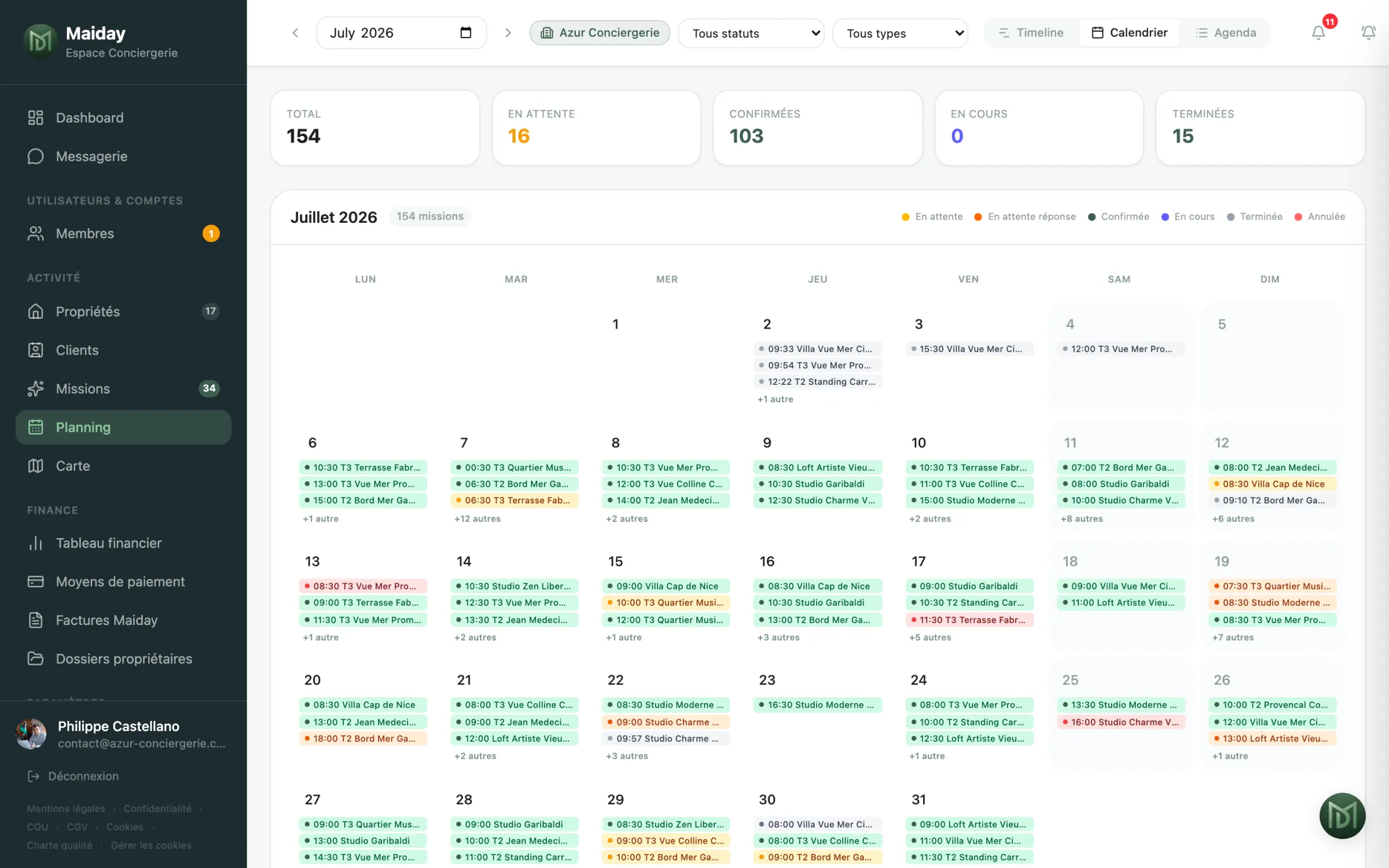Image resolution: width=1389 pixels, height=868 pixels.
Task: Expand '+12 autres' on July 7
Action: [x=477, y=518]
